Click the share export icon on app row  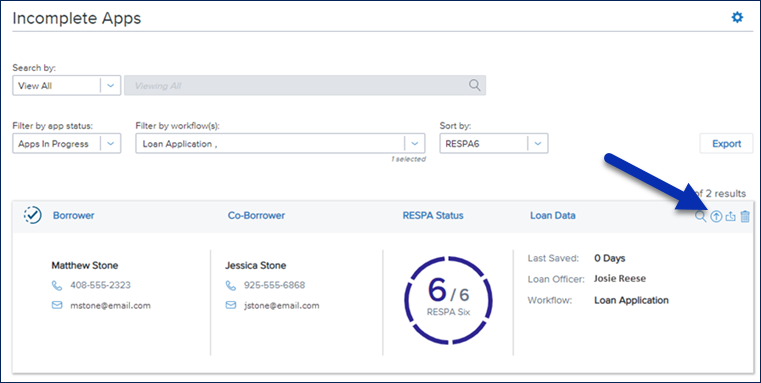730,216
